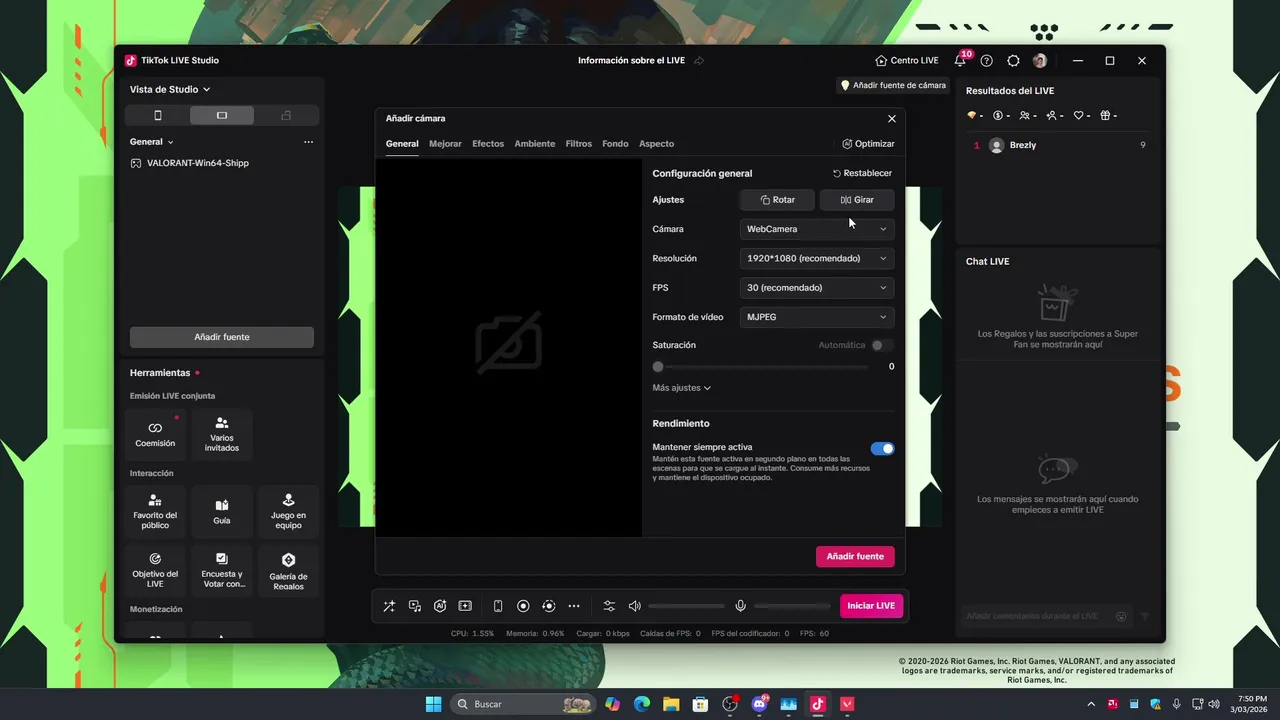
Task: Click the gray Añadir fuente button in left panel
Action: point(222,337)
